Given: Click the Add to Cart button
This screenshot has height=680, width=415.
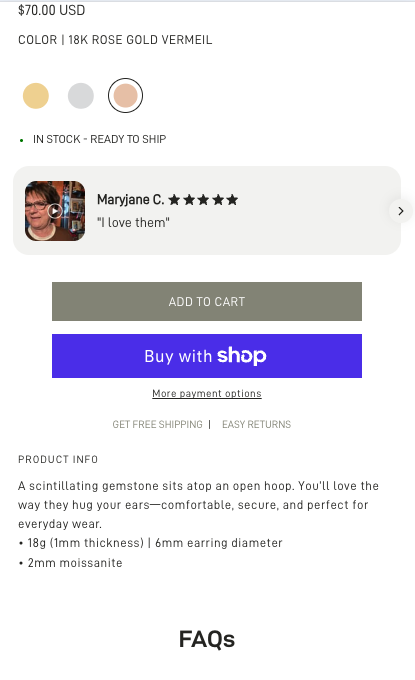Looking at the screenshot, I should click(207, 301).
